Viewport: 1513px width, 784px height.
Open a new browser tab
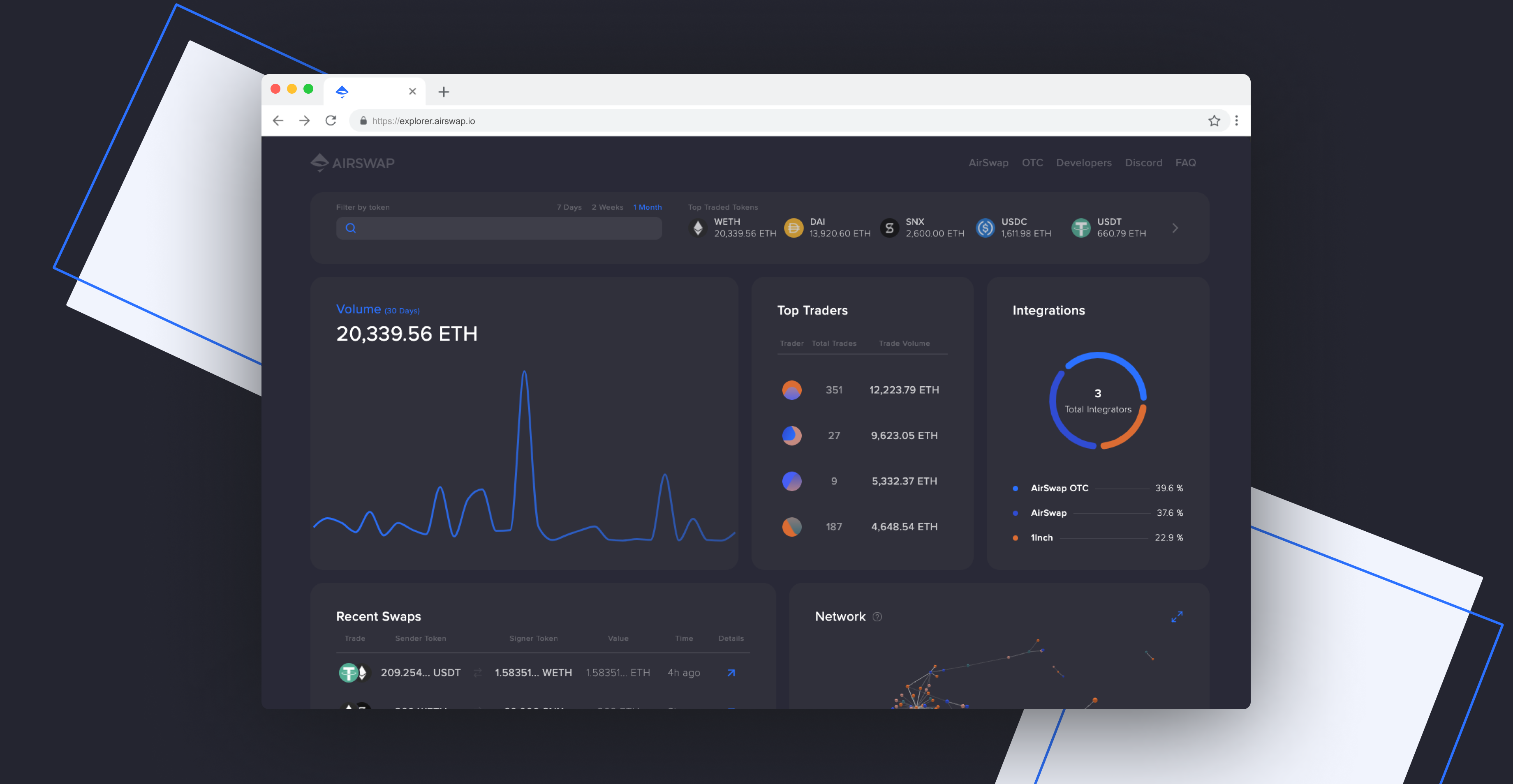(444, 92)
